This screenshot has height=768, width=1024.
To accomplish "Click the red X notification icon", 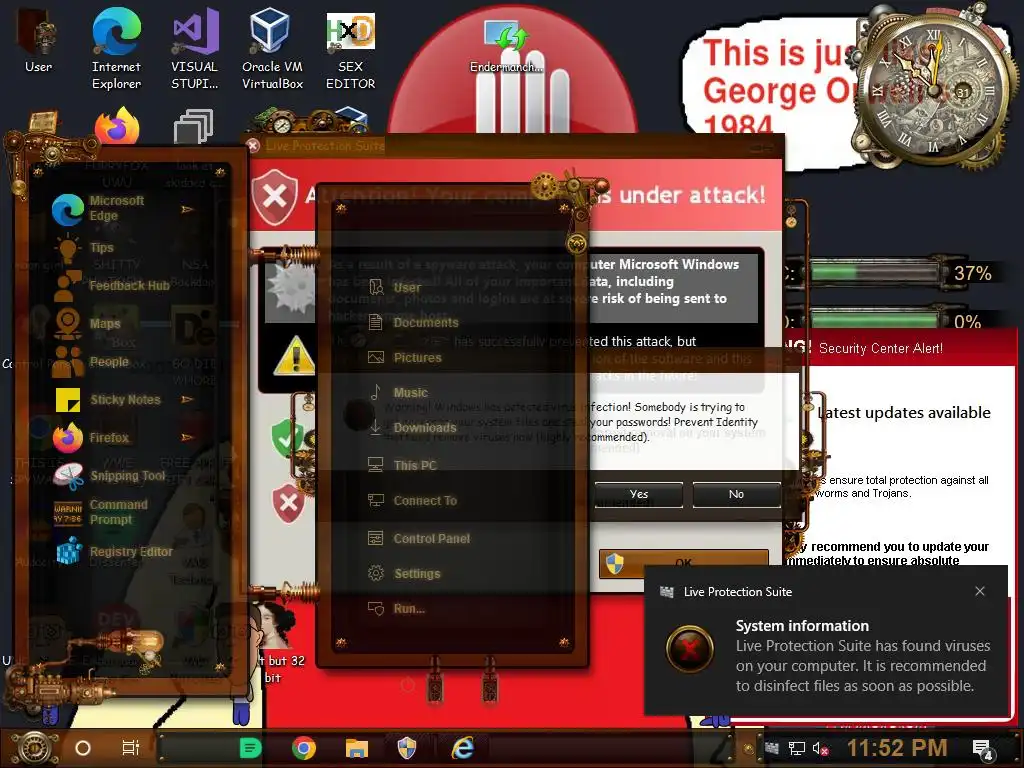I will click(x=690, y=649).
